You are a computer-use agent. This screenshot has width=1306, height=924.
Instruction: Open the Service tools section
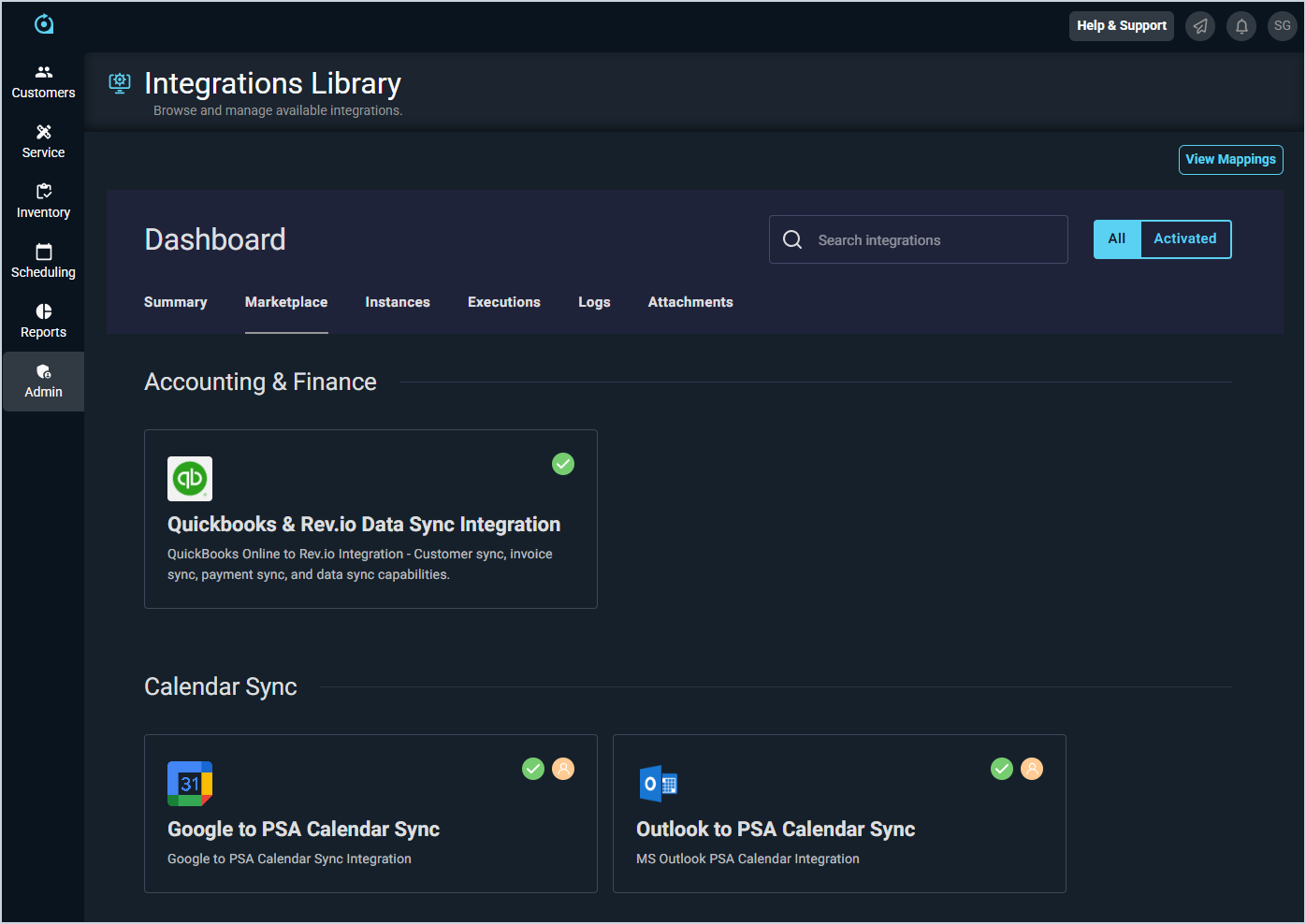(x=43, y=141)
